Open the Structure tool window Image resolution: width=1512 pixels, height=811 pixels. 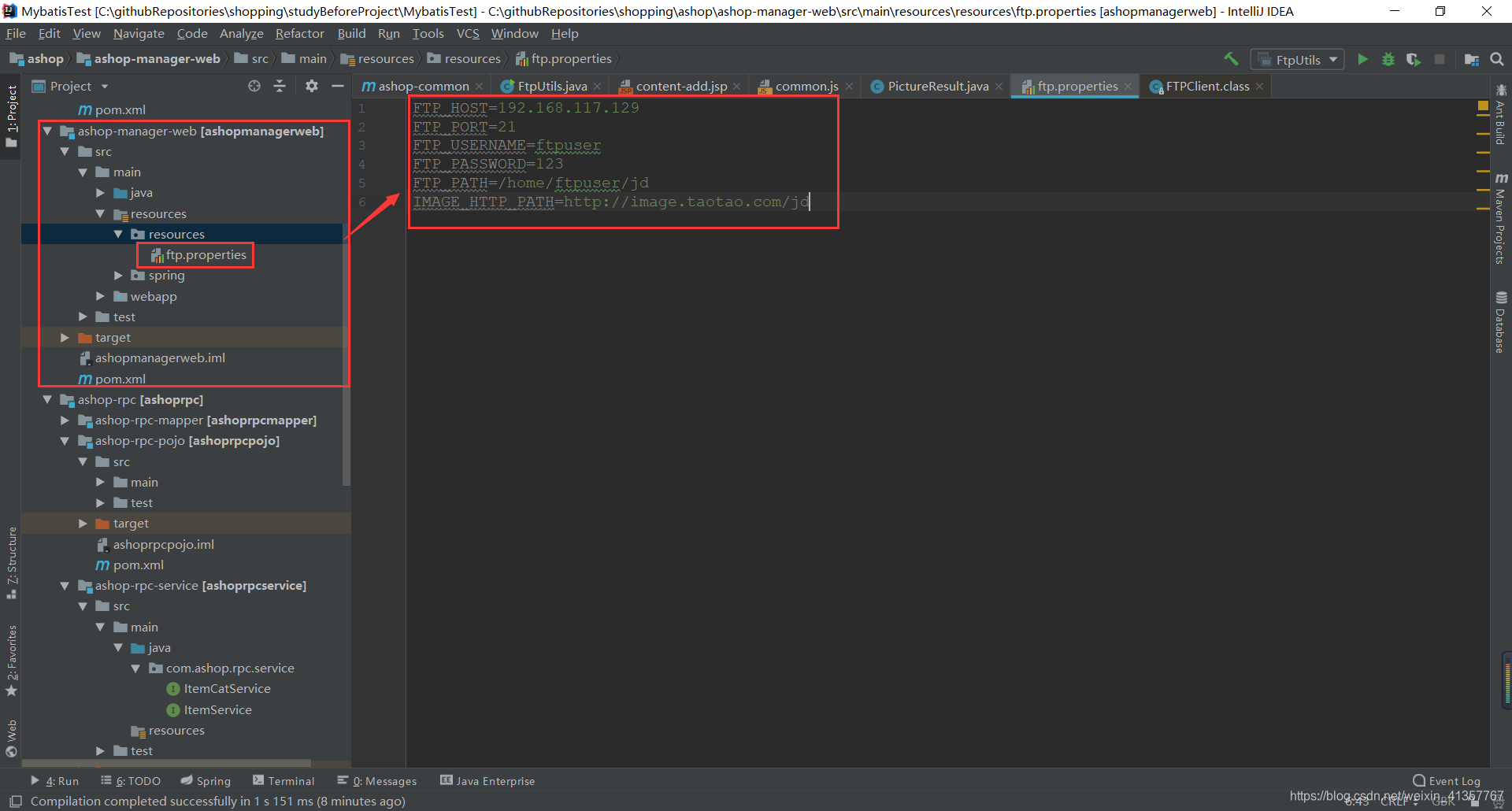11,563
